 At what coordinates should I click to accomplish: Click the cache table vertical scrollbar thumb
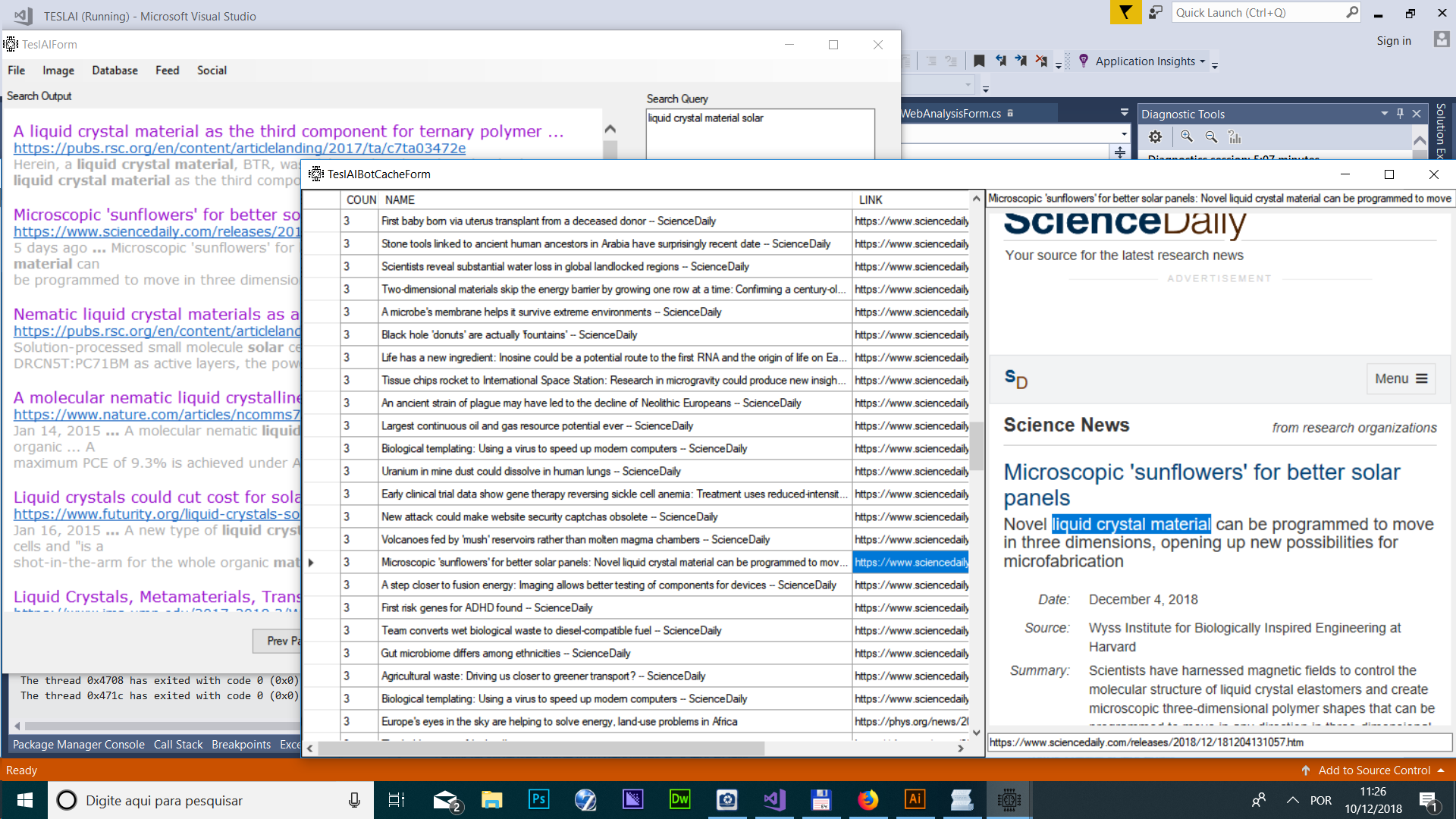977,447
